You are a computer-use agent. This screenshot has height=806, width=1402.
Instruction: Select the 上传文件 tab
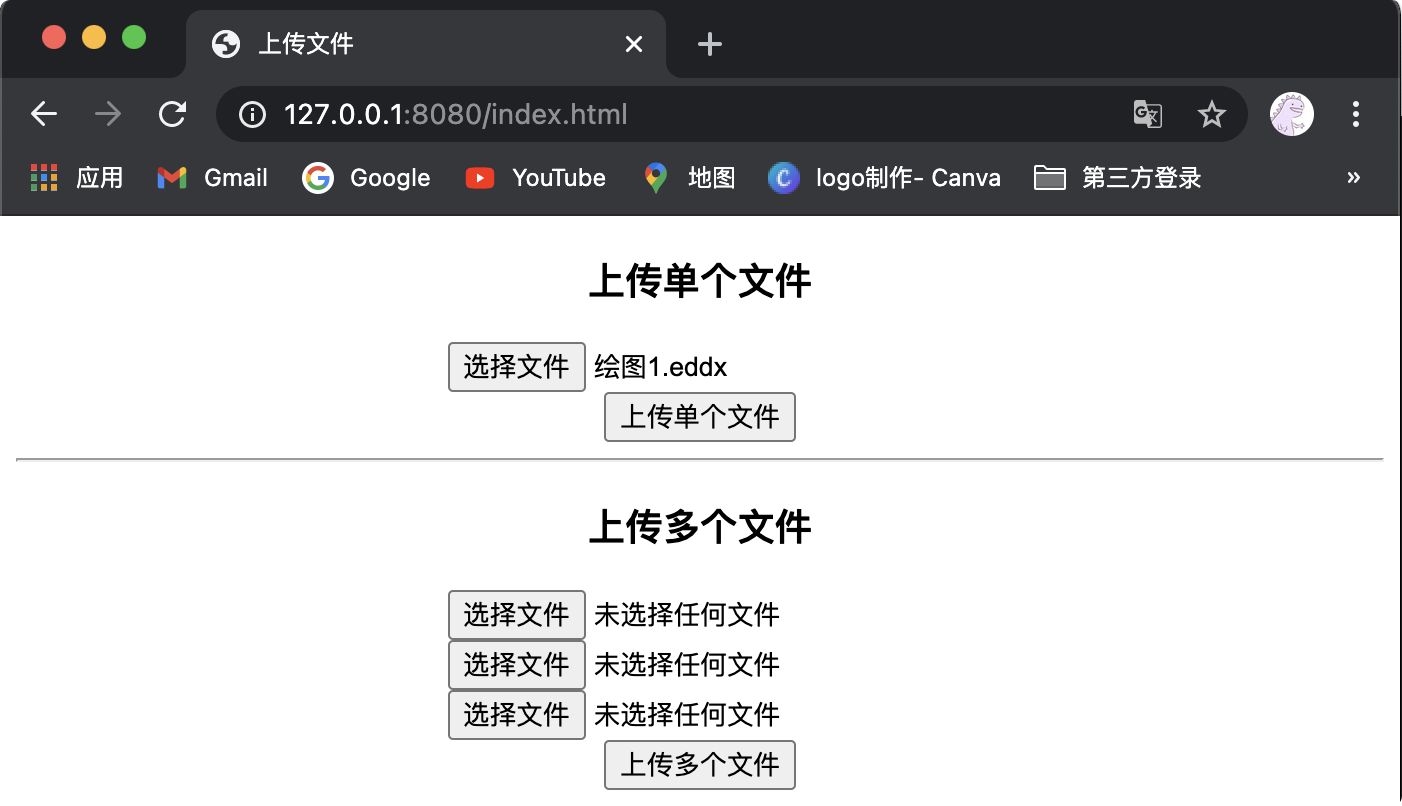400,44
